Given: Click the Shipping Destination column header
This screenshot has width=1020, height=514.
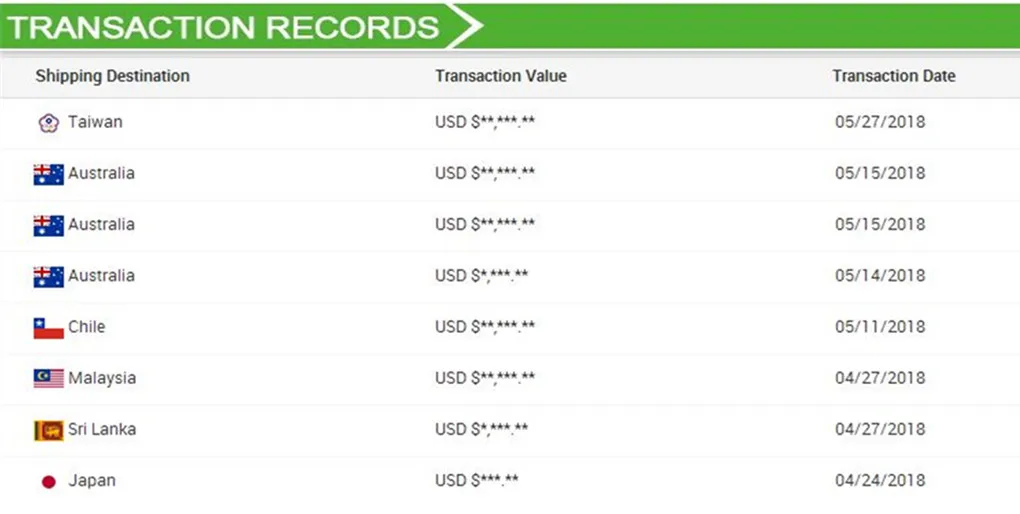Looking at the screenshot, I should tap(112, 76).
